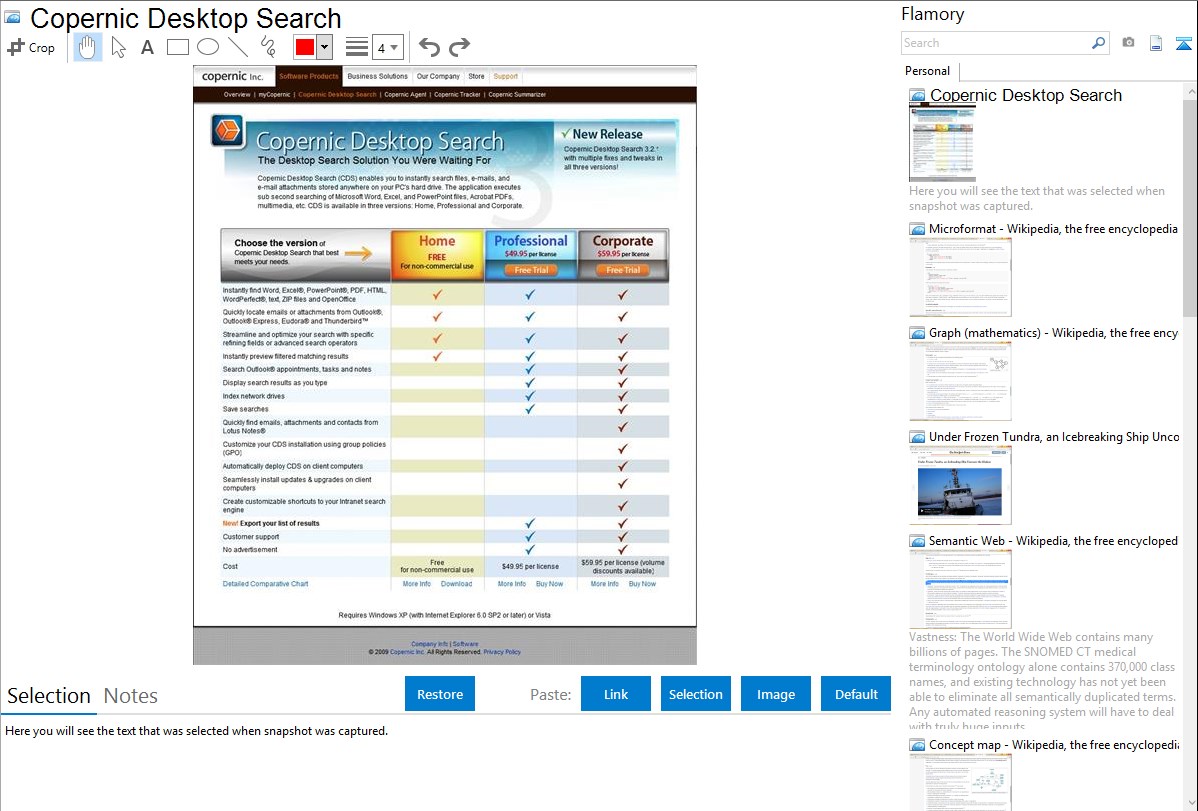This screenshot has width=1198, height=811.
Task: Click the Link paste button
Action: 616,694
